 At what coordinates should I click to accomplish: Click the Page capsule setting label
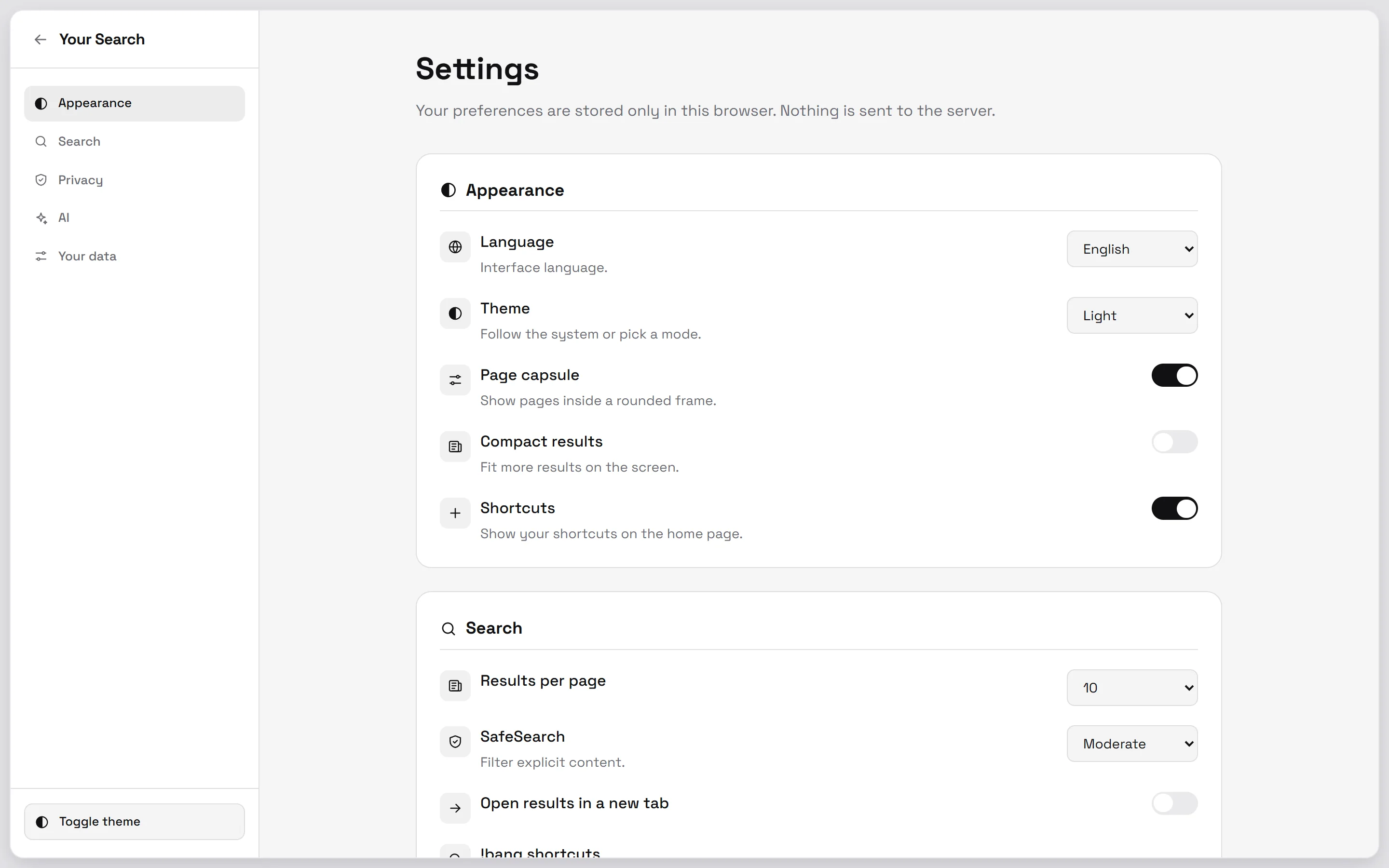coord(529,376)
